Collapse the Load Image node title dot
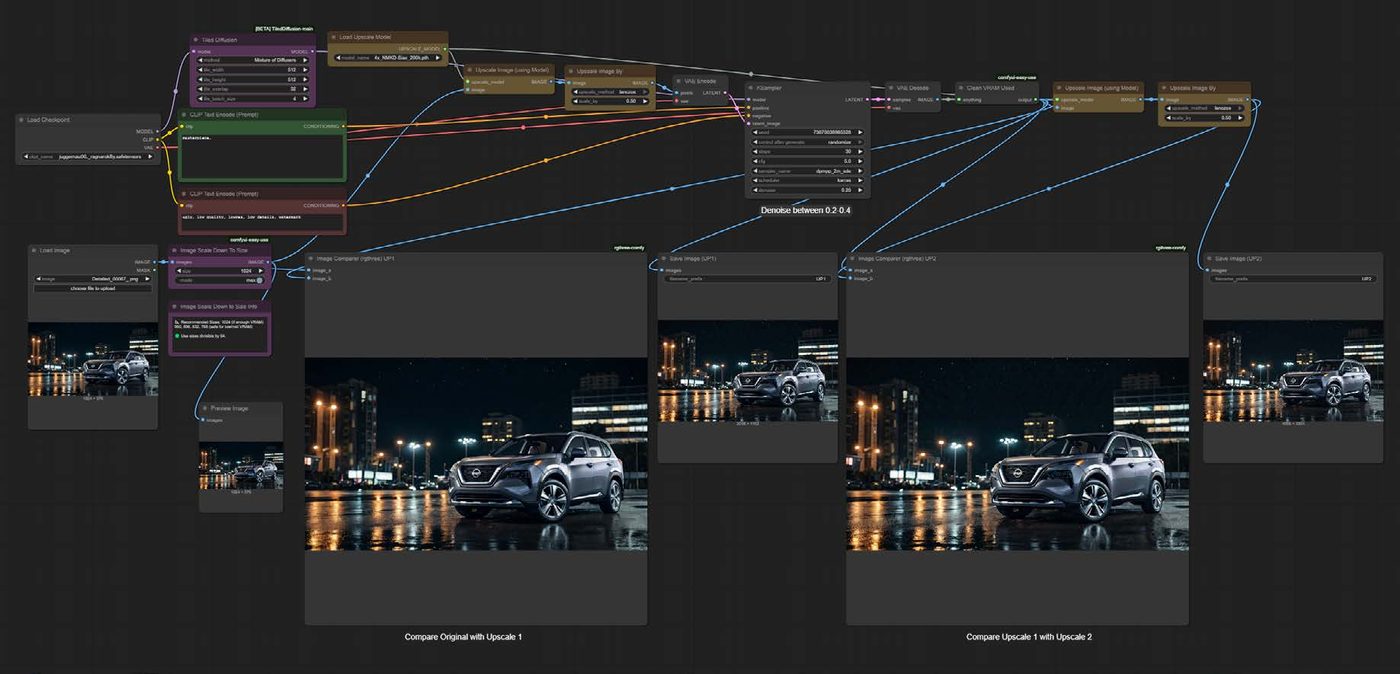1400x674 pixels. coord(35,250)
